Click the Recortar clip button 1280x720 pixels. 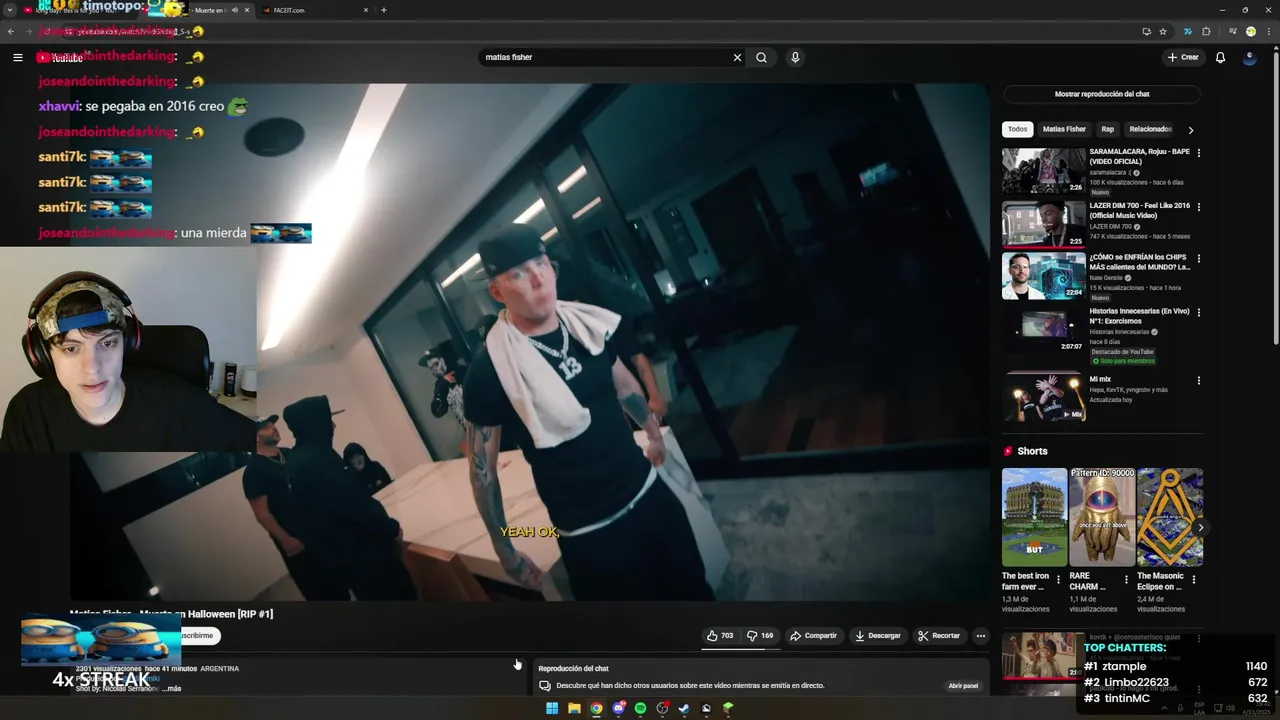[x=939, y=636]
